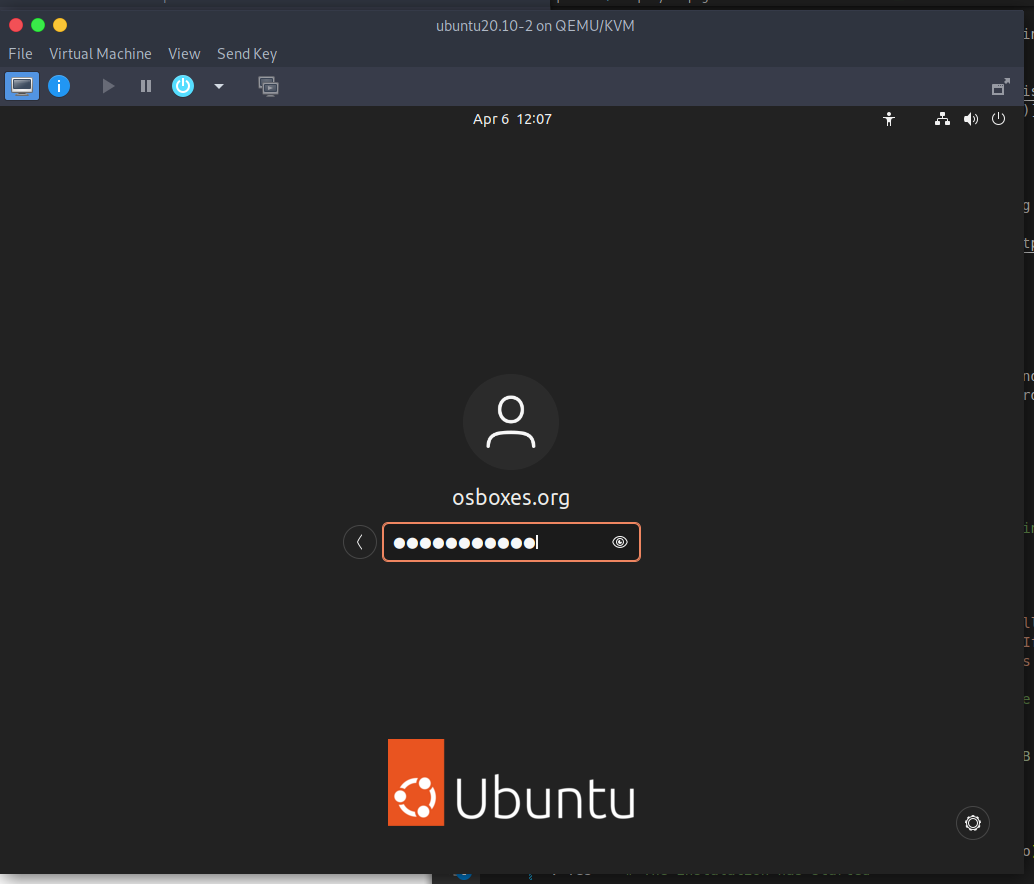
Task: Show the graphical console view
Action: [x=22, y=86]
